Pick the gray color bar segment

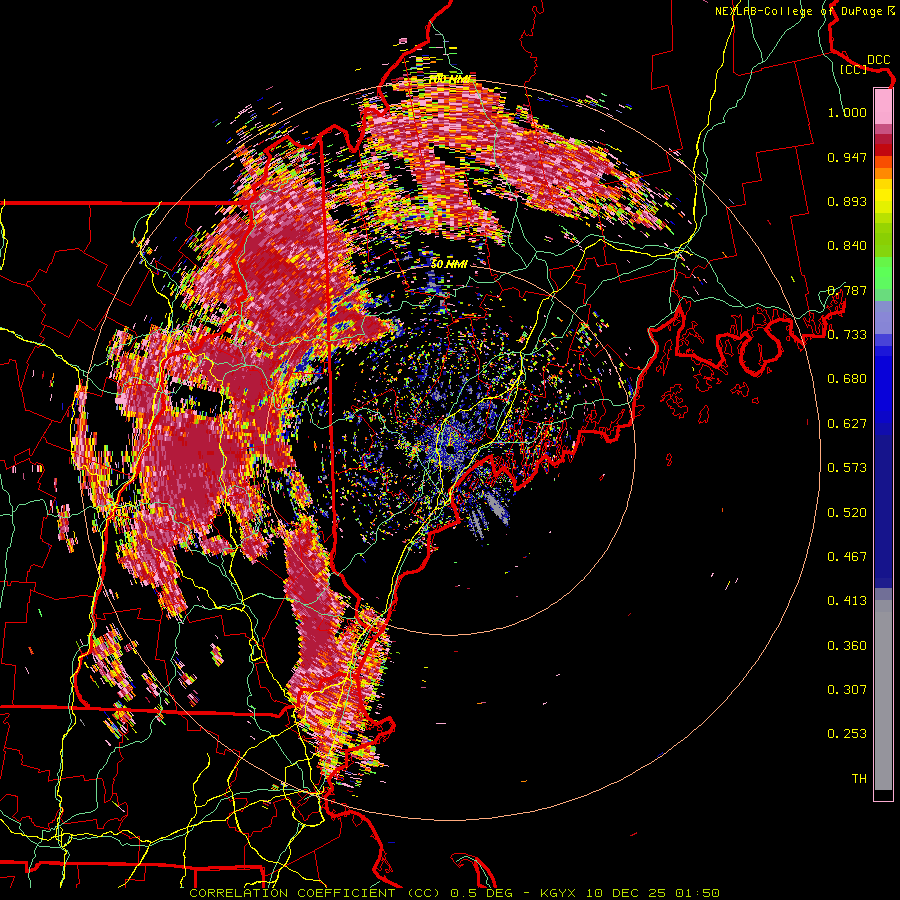[883, 695]
